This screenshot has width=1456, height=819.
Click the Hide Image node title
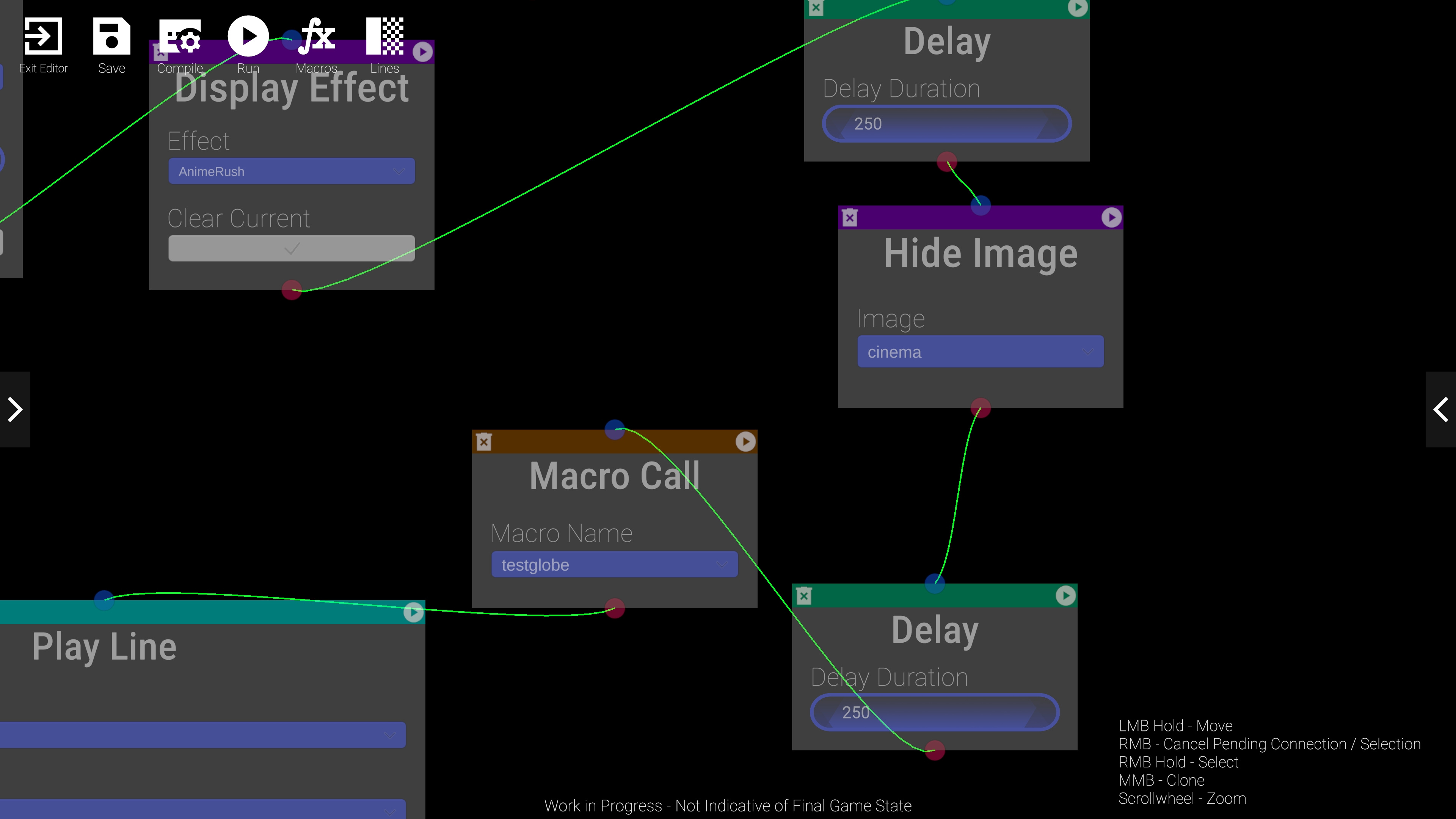coord(981,253)
